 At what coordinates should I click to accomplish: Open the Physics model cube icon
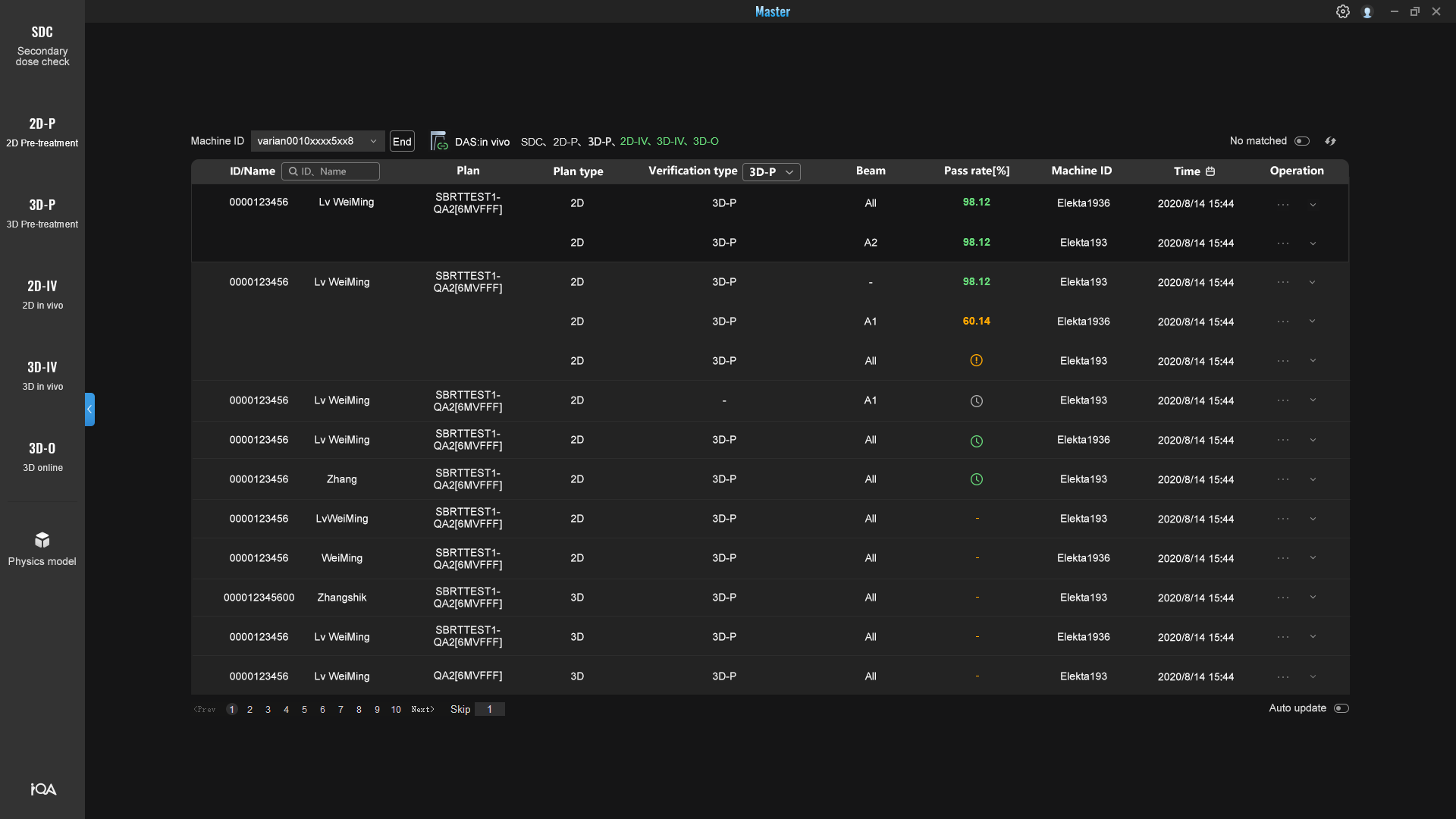[42, 540]
